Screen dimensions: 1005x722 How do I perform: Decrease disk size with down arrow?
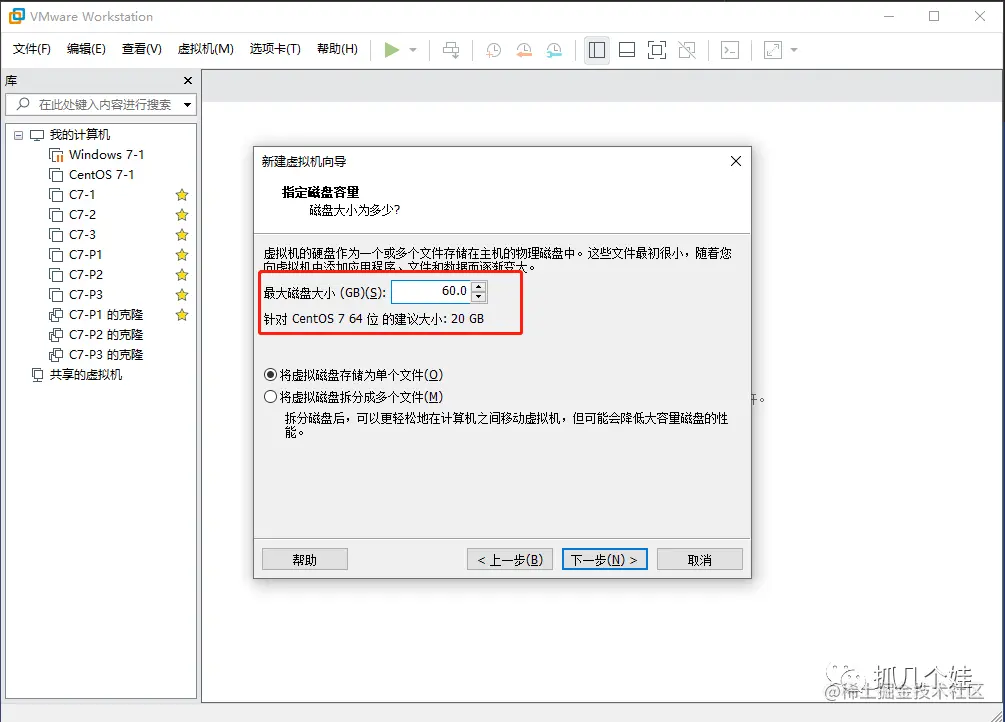479,297
